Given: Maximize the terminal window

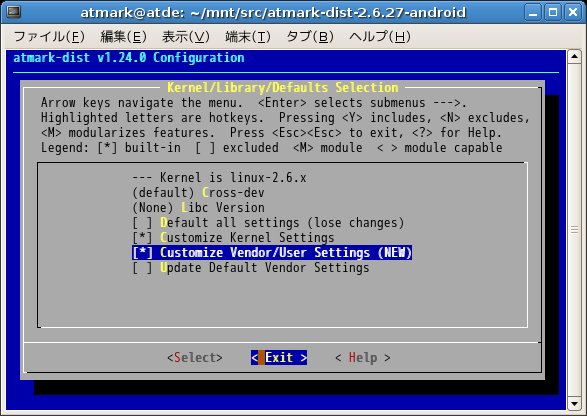Looking at the screenshot, I should pyautogui.click(x=553, y=13).
